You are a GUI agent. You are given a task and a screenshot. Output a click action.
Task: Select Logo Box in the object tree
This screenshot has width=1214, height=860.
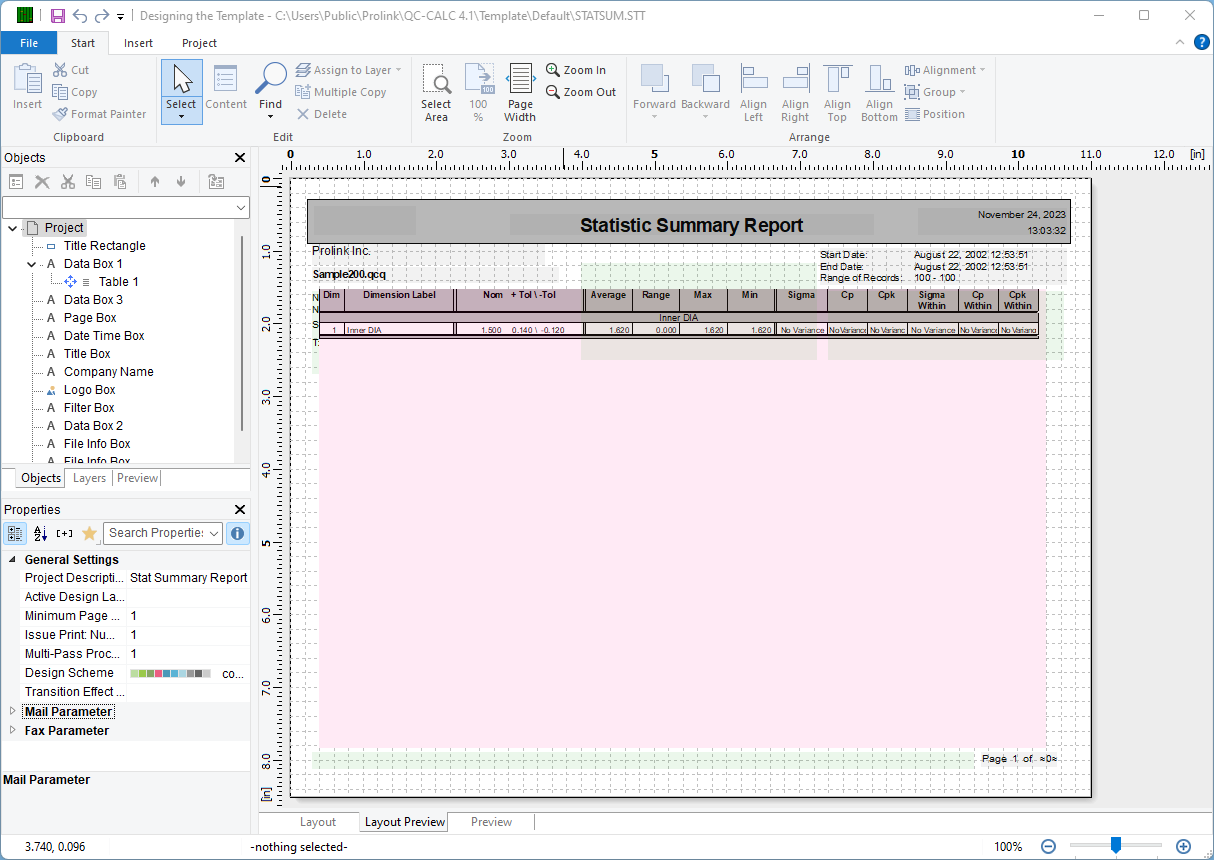click(89, 390)
